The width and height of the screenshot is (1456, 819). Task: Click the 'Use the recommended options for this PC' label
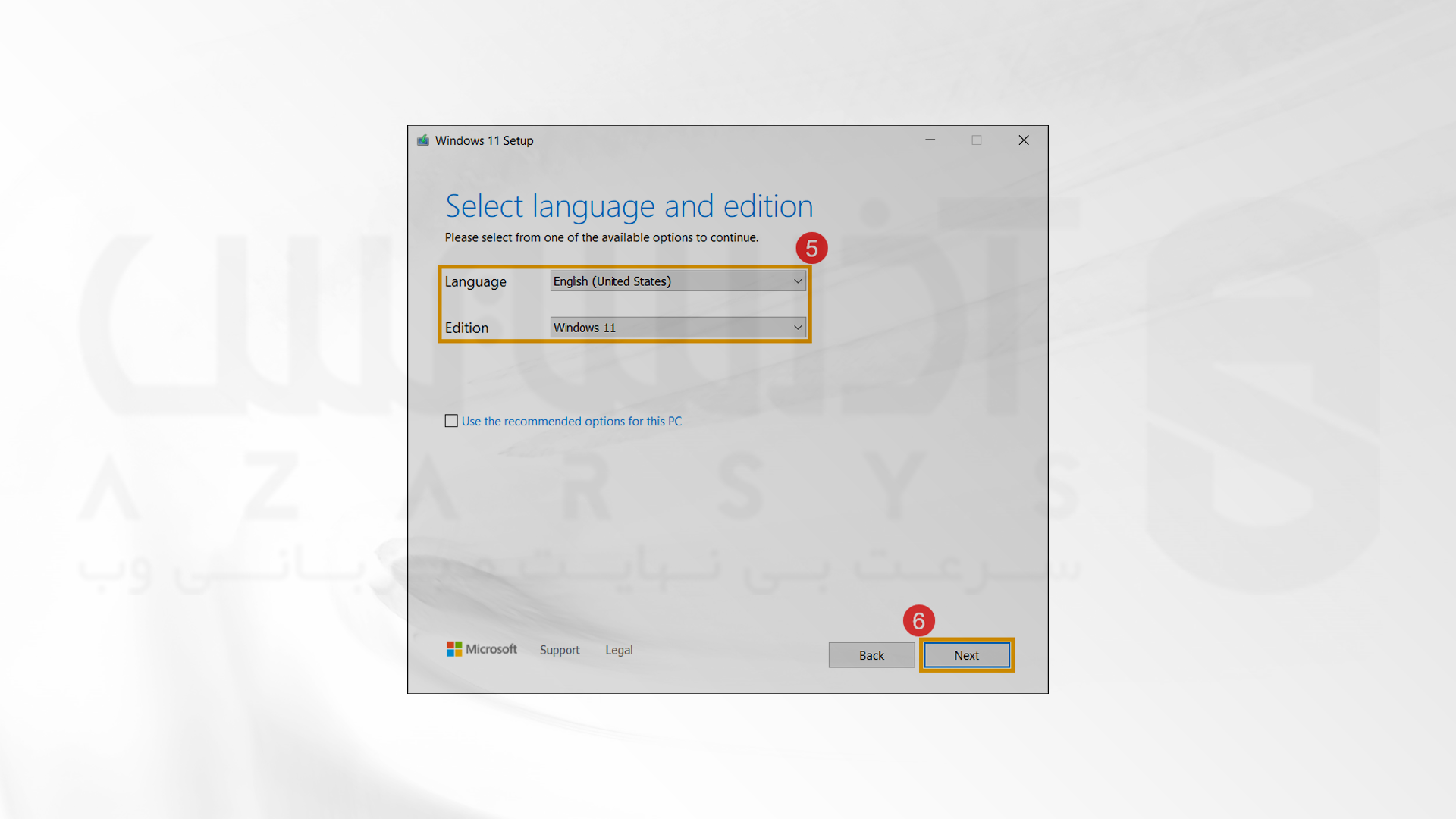pos(572,421)
